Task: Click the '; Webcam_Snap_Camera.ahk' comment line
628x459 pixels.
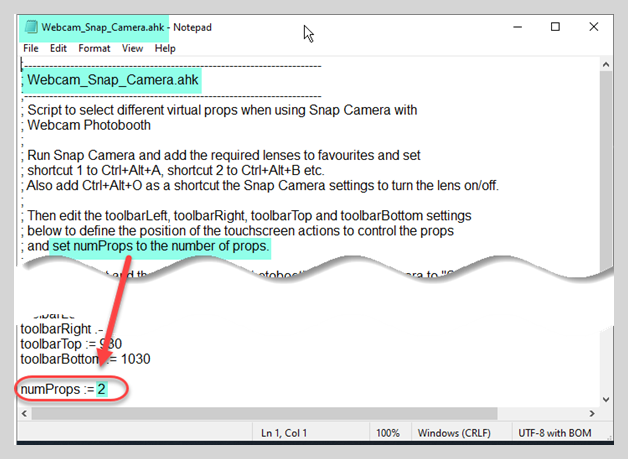Action: click(x=110, y=80)
